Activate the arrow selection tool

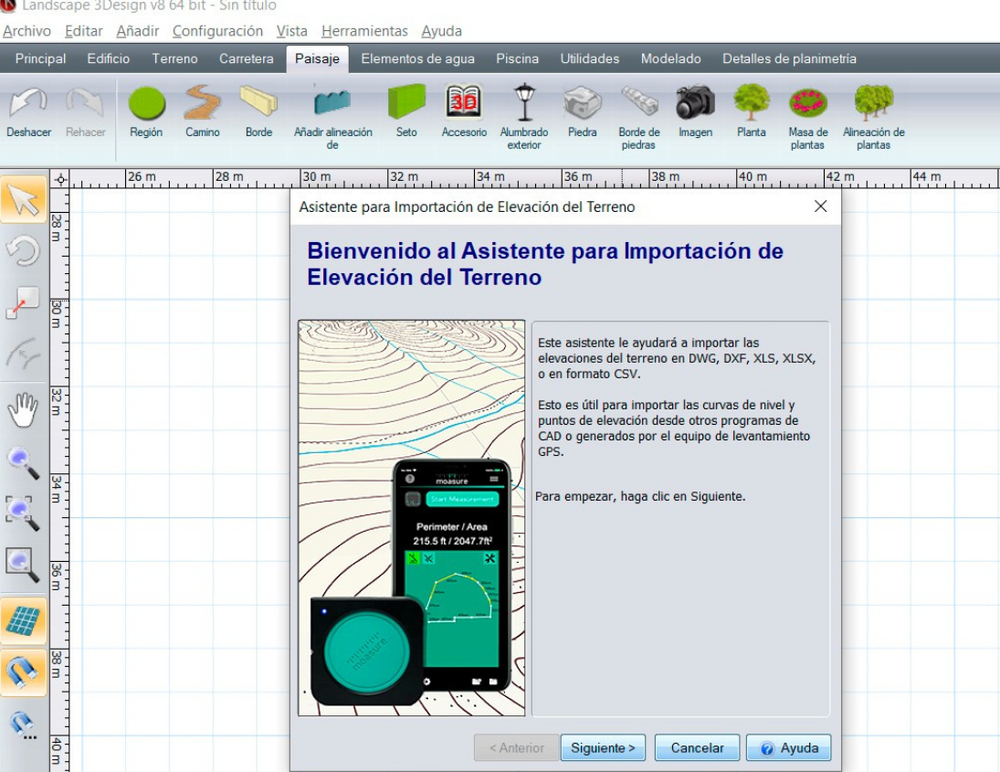[22, 199]
